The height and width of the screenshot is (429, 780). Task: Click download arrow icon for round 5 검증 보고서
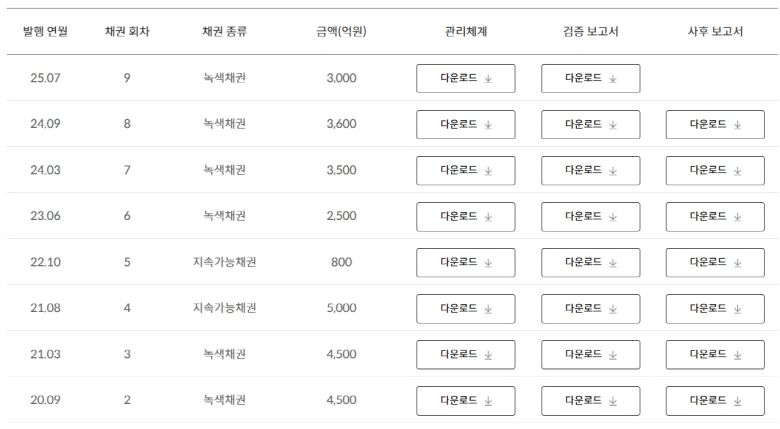coord(613,263)
